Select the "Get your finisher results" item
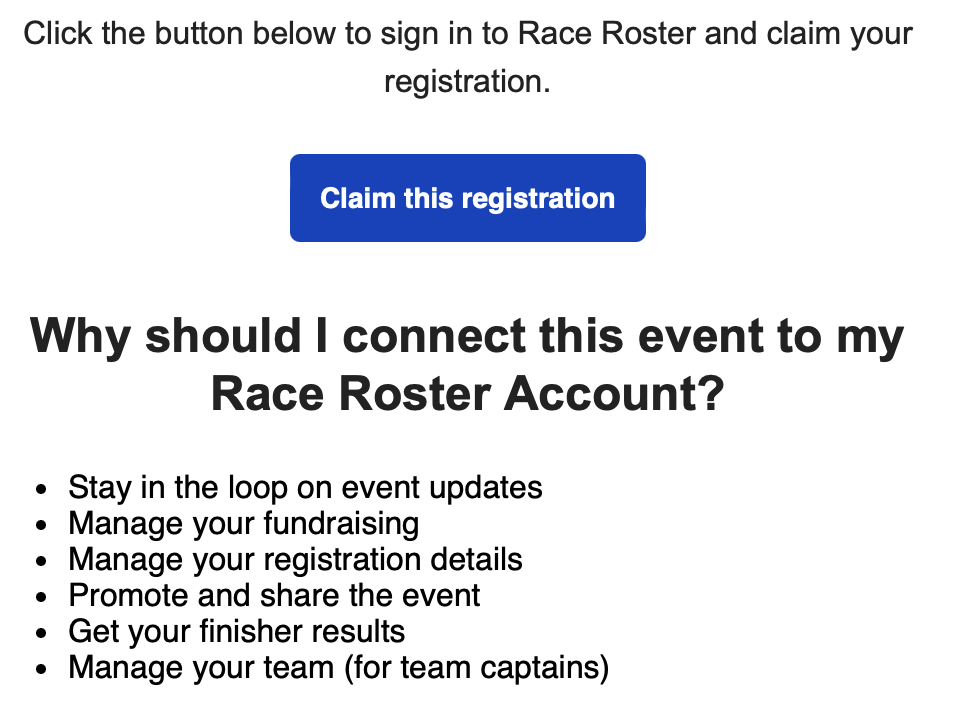Viewport: 974px width, 728px height. click(236, 632)
